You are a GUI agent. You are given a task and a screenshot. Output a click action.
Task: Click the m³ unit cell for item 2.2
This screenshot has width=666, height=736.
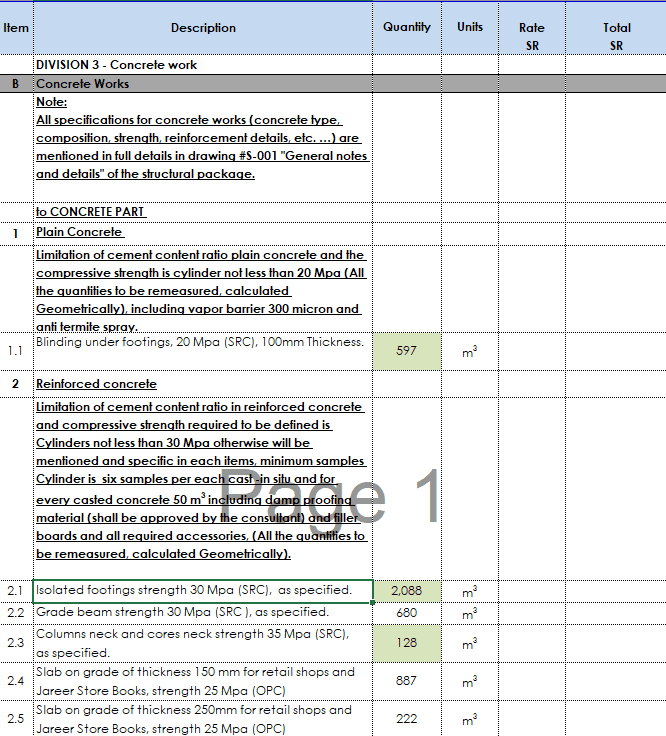tap(470, 613)
